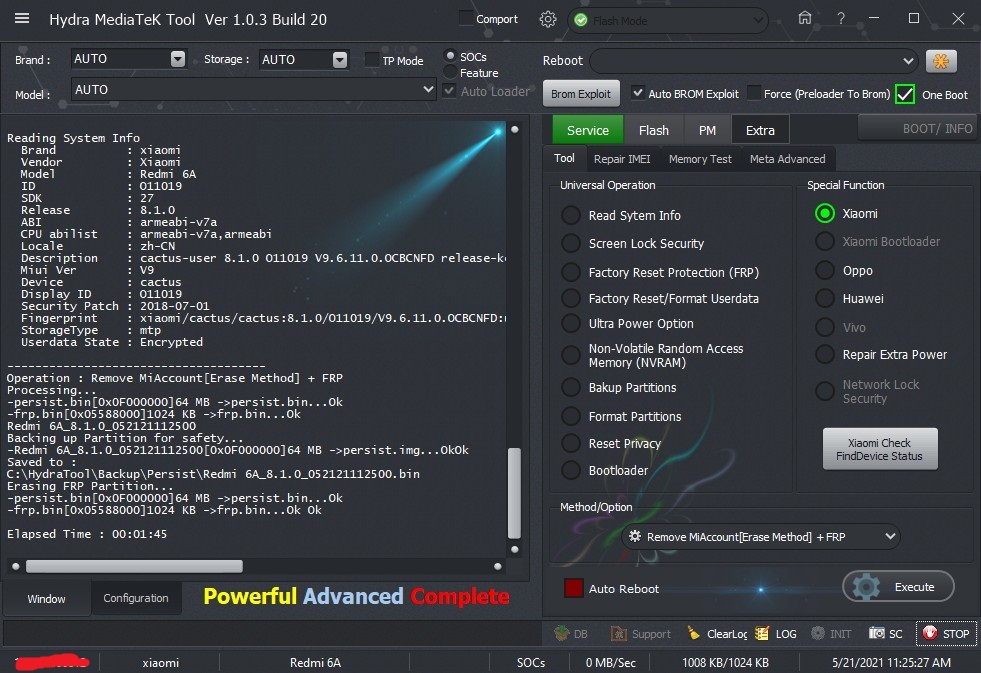This screenshot has height=673, width=981.
Task: Click the Brom Exploit button
Action: pos(581,93)
